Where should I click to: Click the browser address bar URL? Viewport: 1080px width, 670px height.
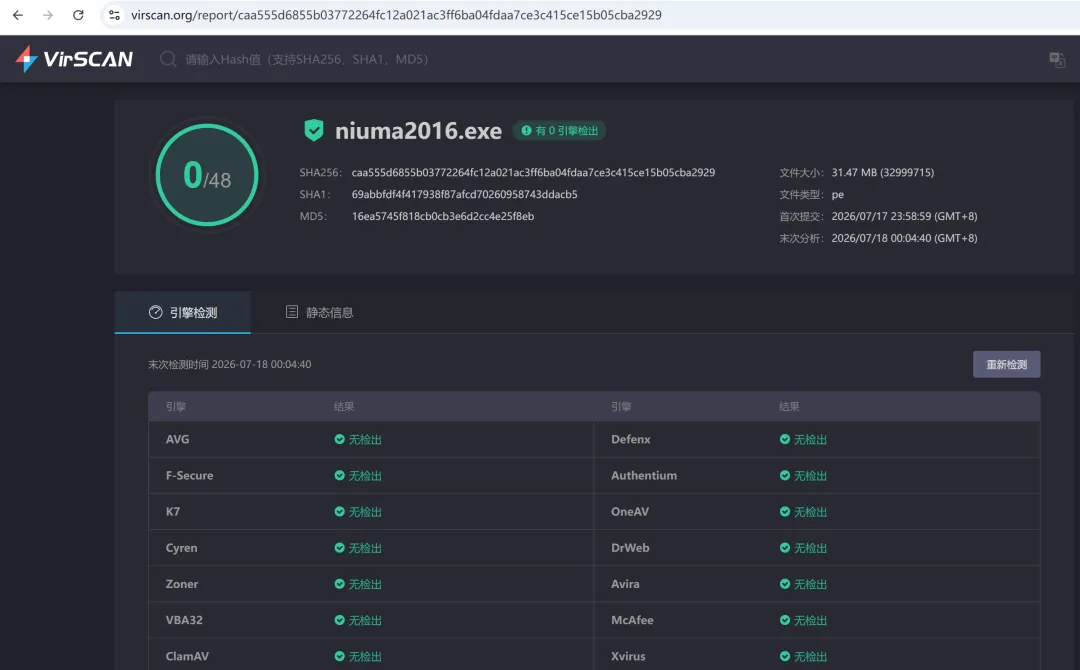pyautogui.click(x=396, y=15)
